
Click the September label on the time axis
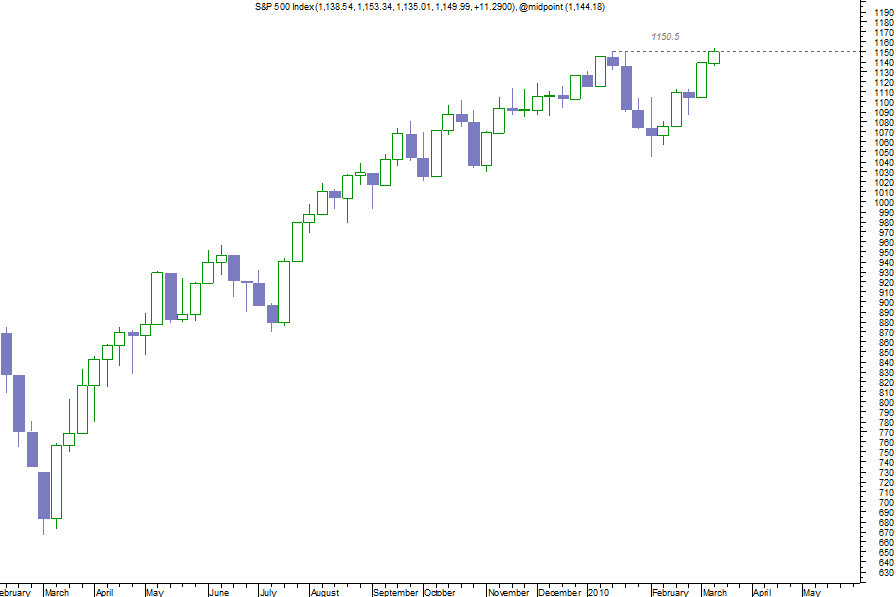[395, 592]
